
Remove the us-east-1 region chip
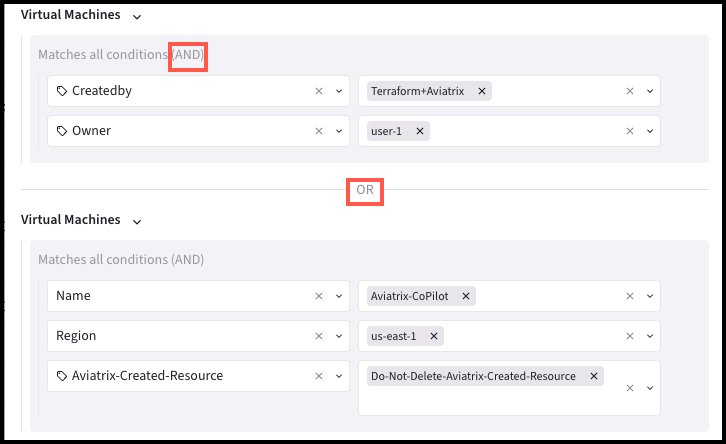click(433, 336)
